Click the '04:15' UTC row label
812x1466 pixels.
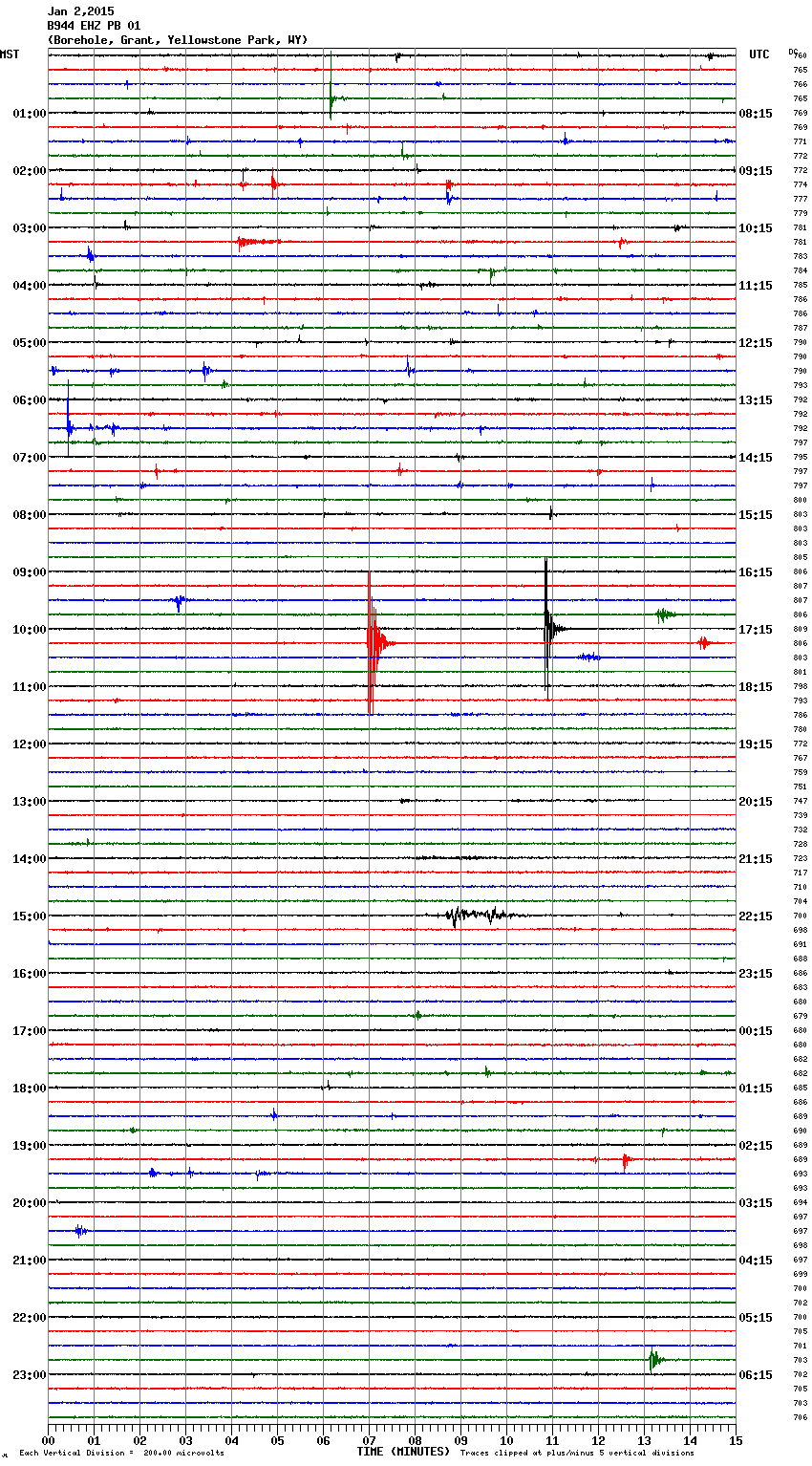coord(756,1261)
